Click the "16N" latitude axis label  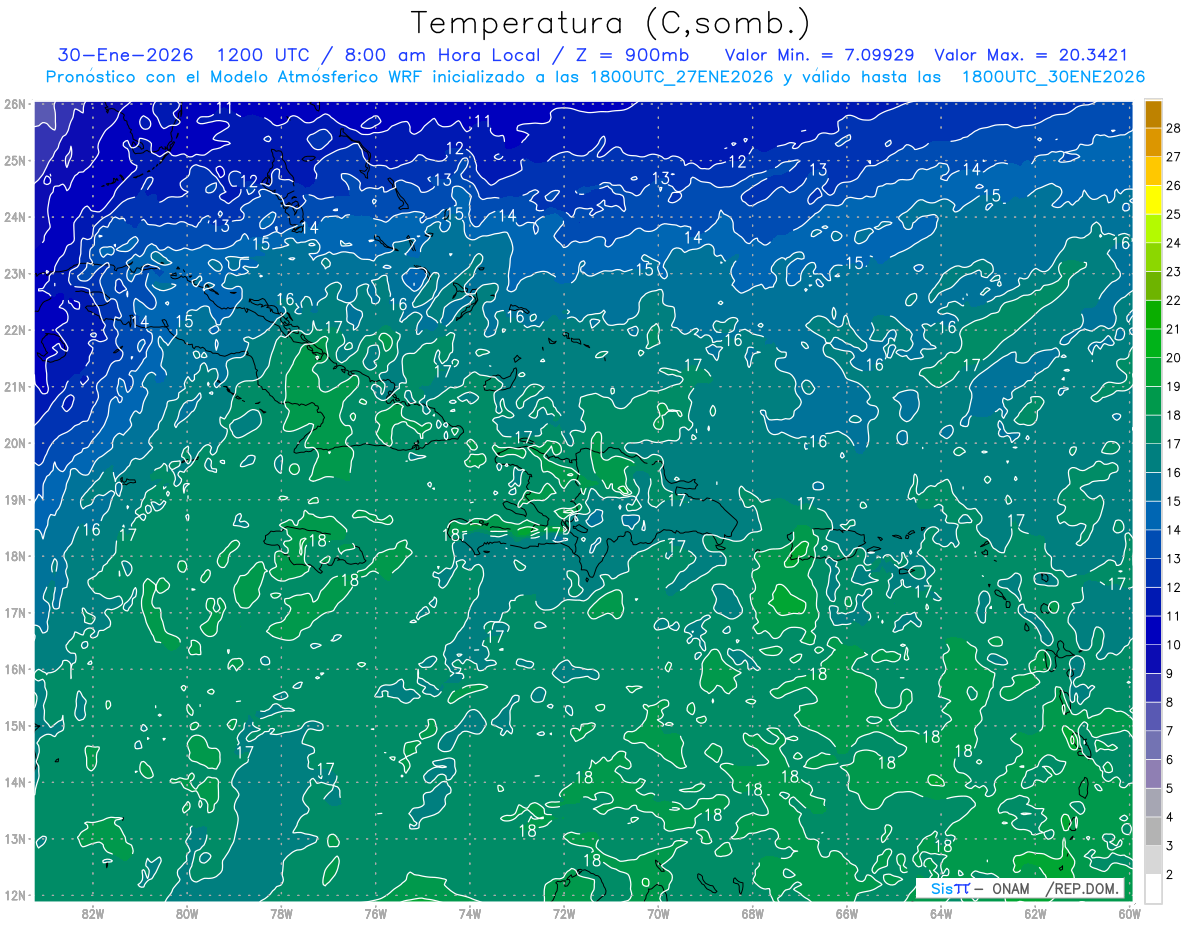point(14,669)
